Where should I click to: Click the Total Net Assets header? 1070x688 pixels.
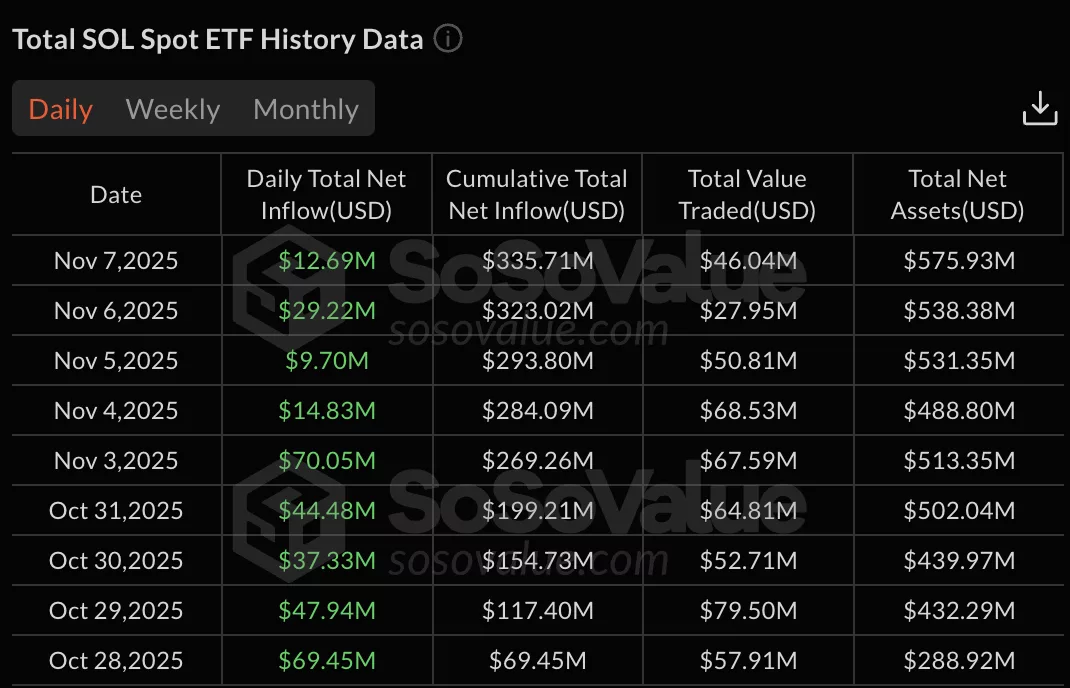click(957, 194)
